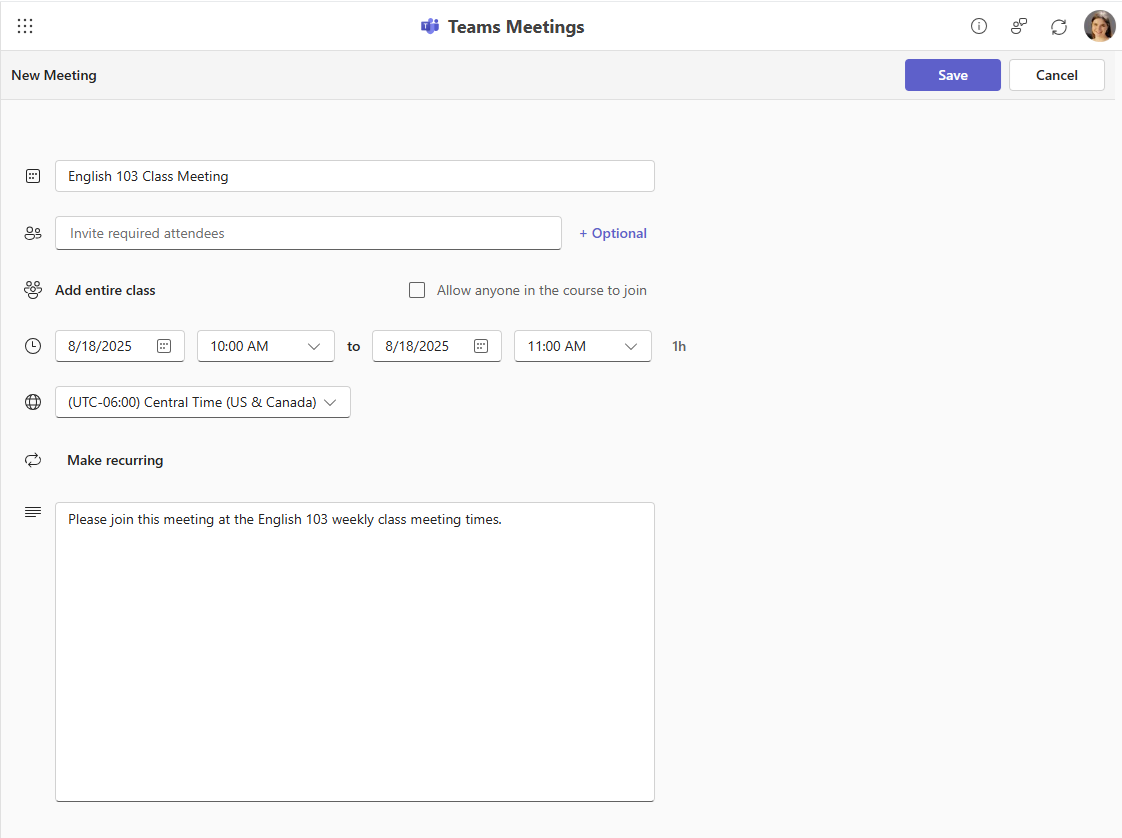1122x838 pixels.
Task: Click the refresh icon in header
Action: (x=1059, y=26)
